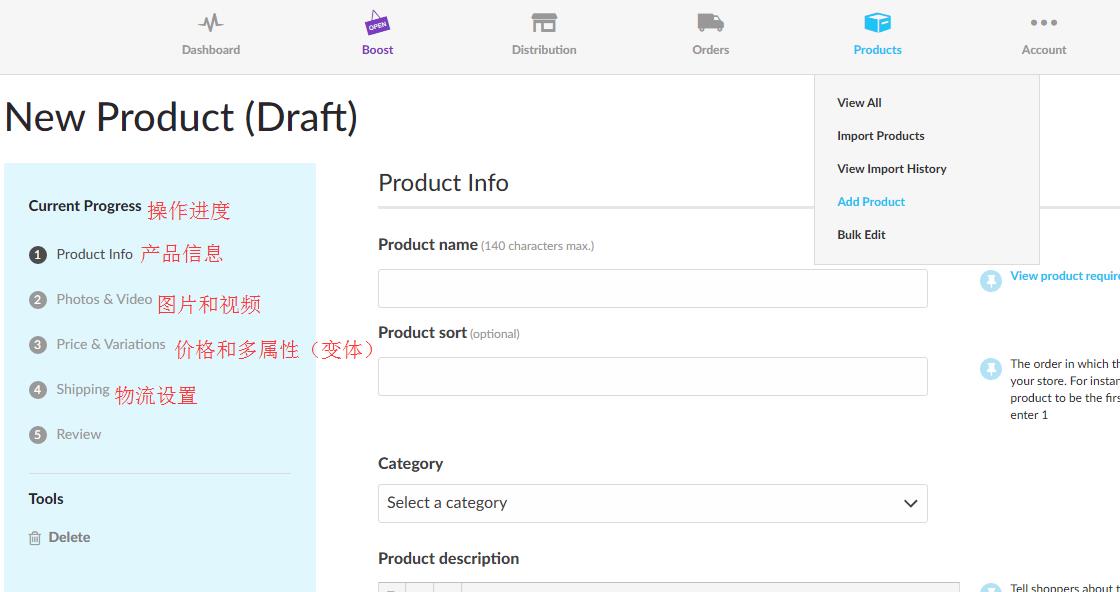The image size is (1120, 592).
Task: Open the Dashboard pulse icon
Action: coord(210,22)
